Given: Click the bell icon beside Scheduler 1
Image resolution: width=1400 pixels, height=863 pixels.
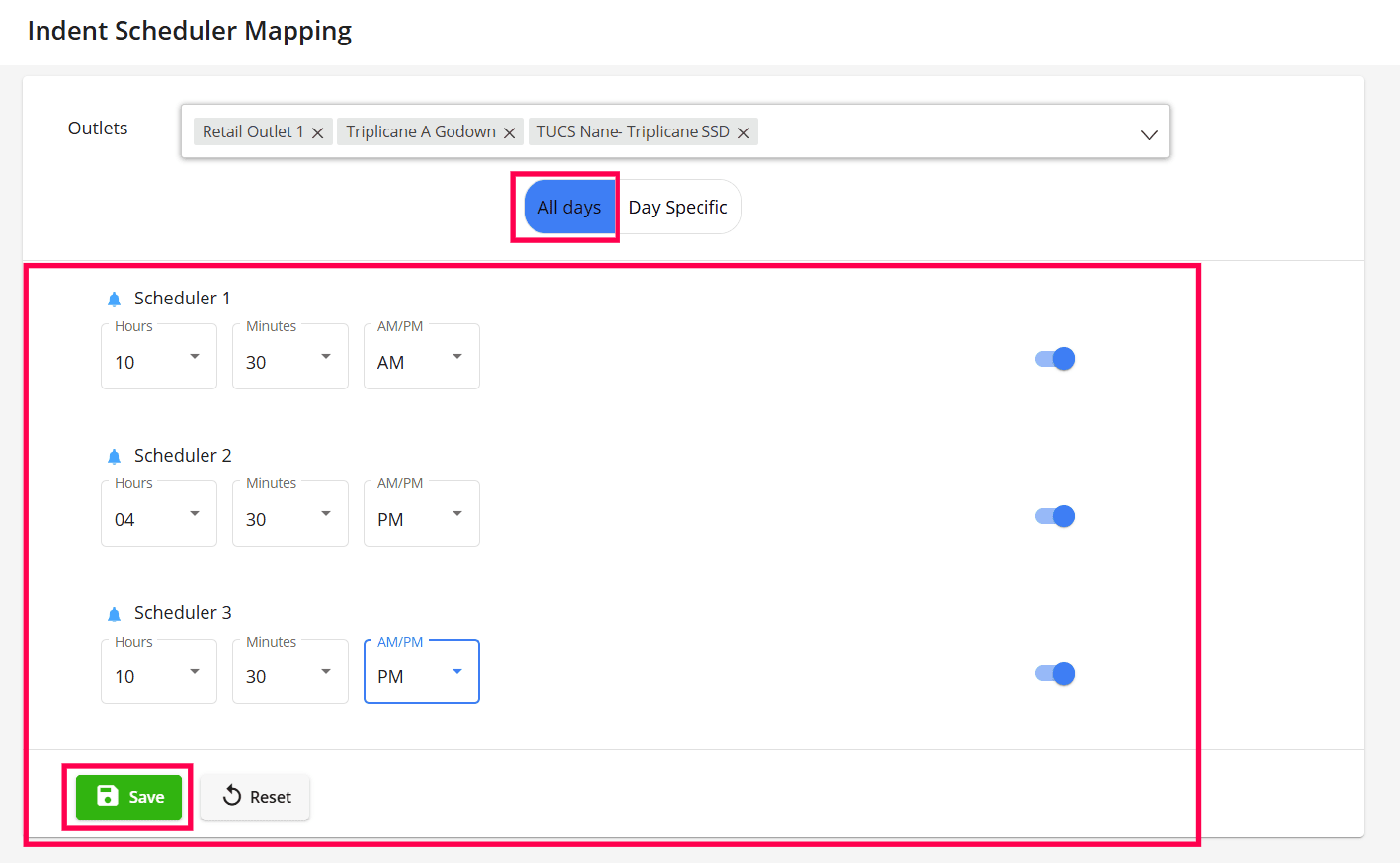Looking at the screenshot, I should click(114, 299).
